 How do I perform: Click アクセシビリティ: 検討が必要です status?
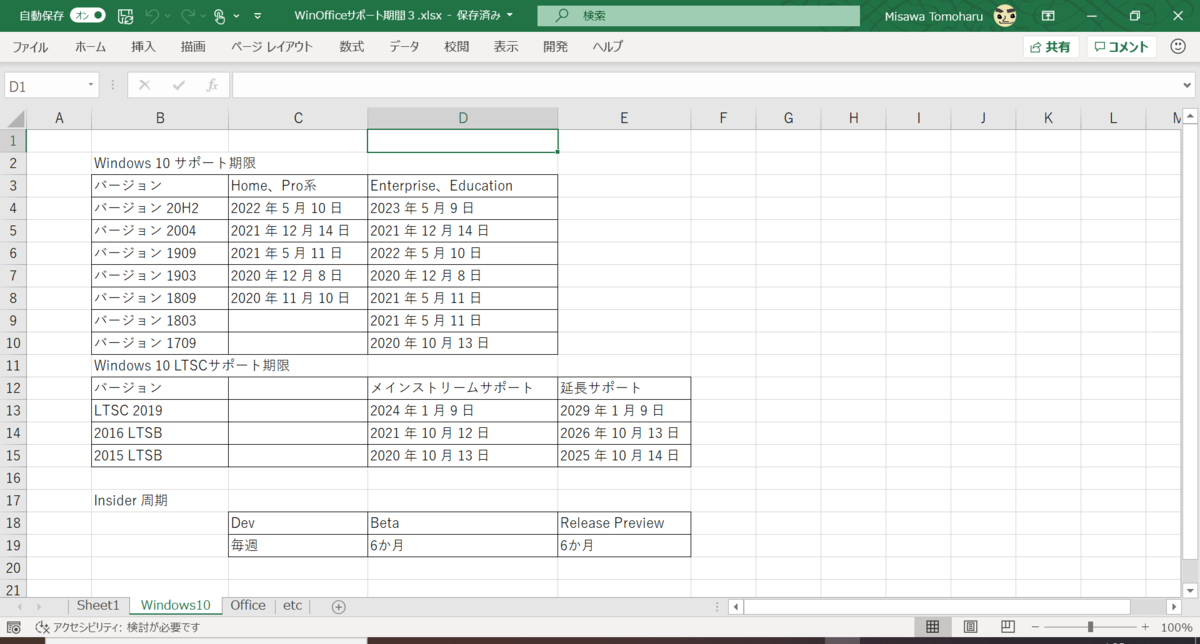[x=118, y=627]
